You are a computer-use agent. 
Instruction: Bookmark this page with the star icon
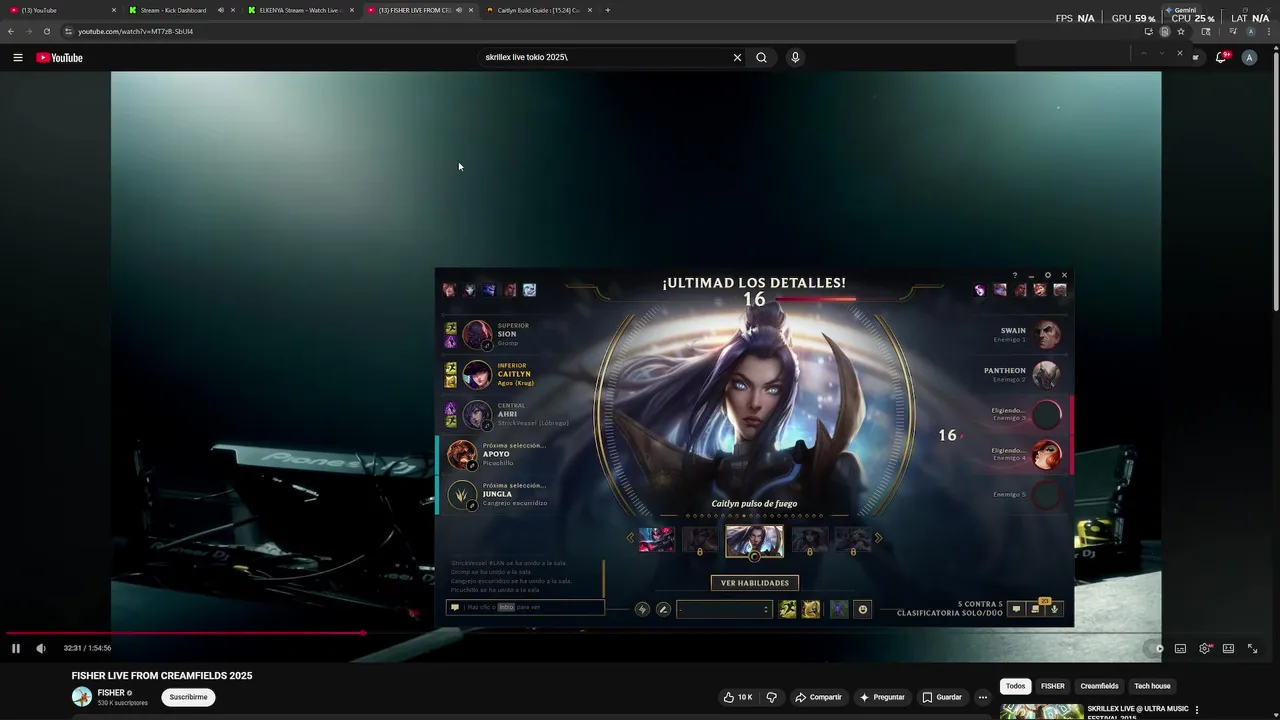(x=1181, y=31)
